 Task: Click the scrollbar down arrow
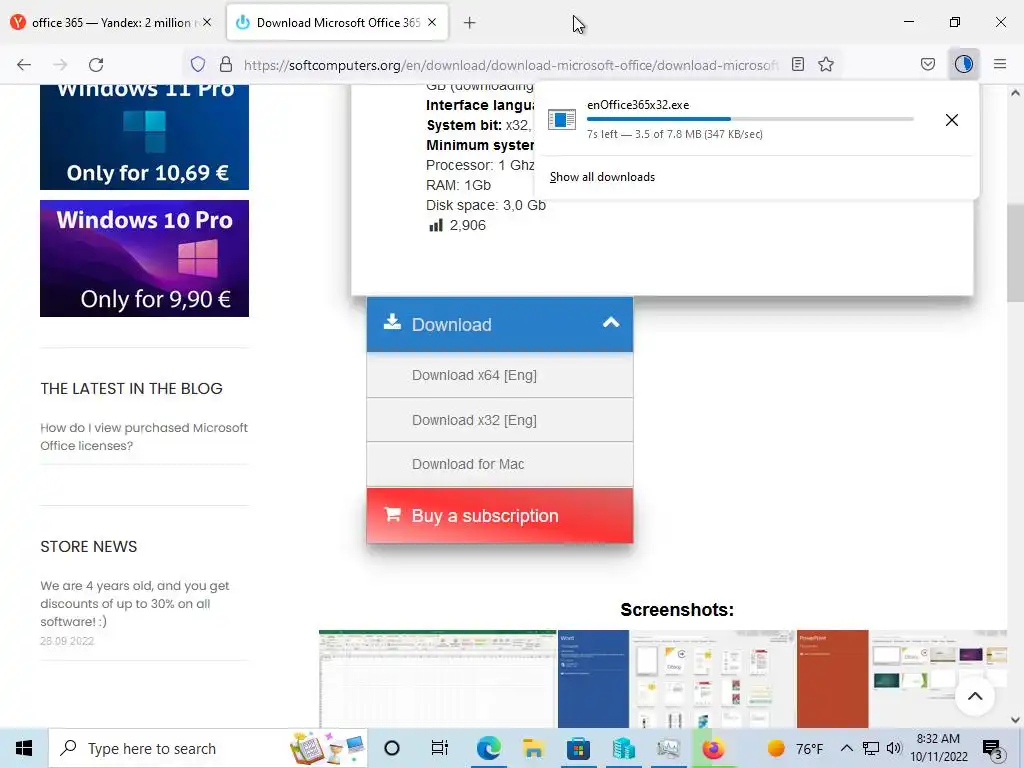click(x=1015, y=720)
